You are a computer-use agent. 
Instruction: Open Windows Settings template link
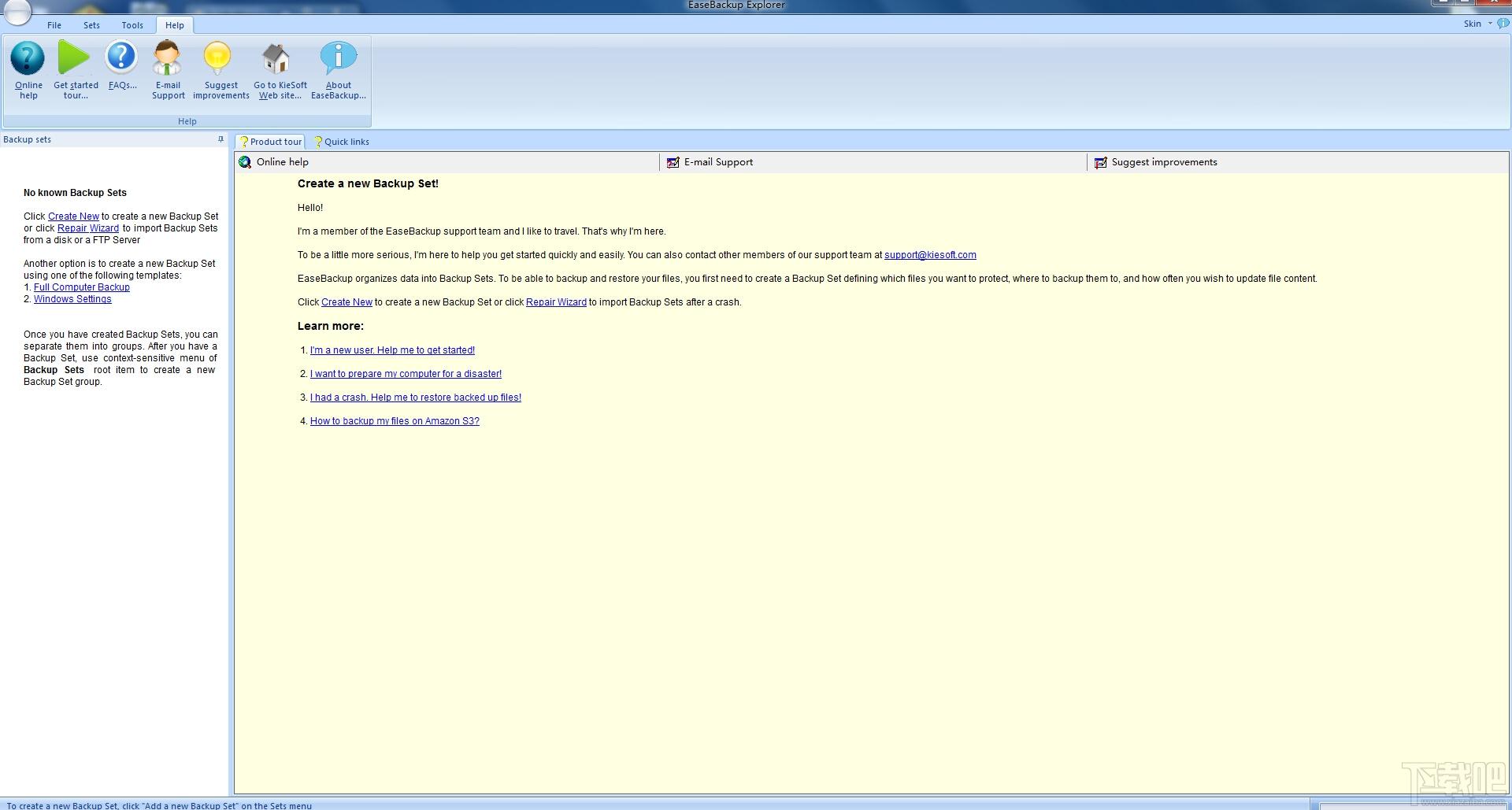(x=72, y=299)
